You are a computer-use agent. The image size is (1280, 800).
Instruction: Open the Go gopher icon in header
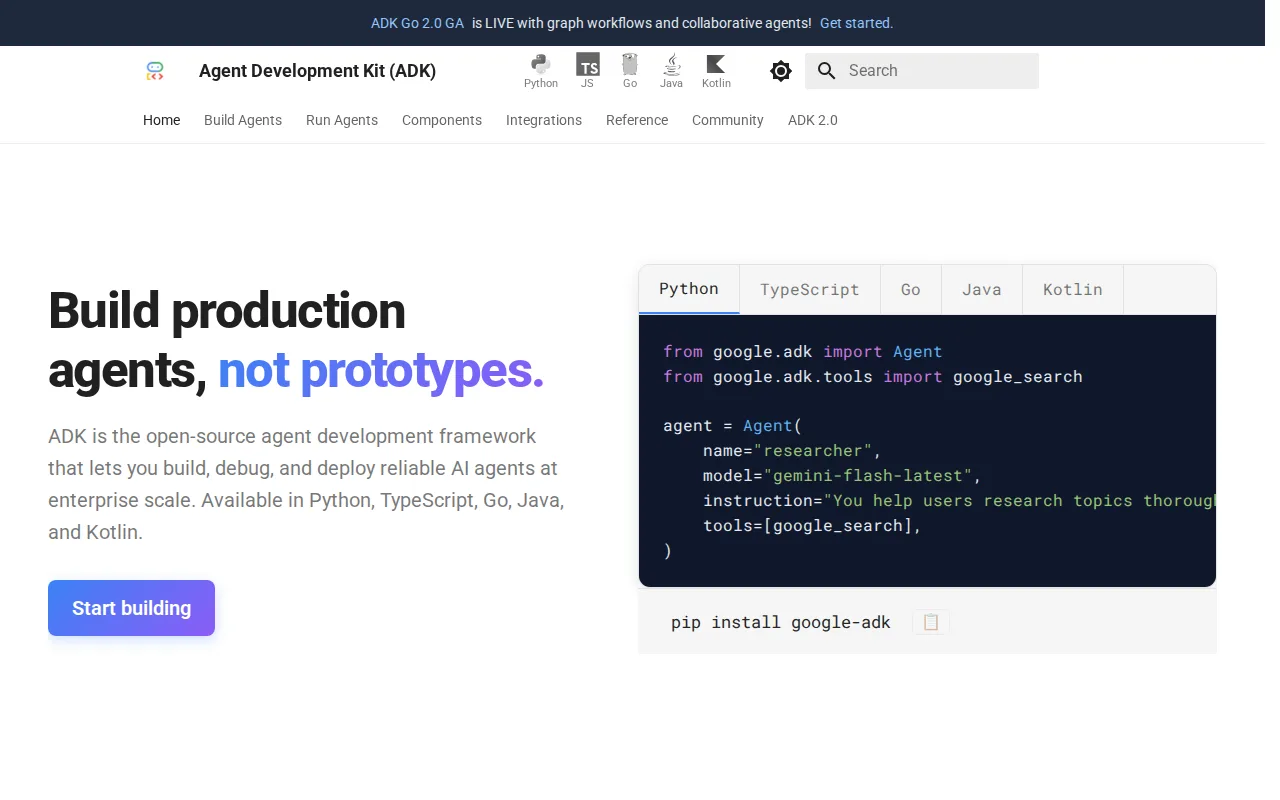click(630, 71)
